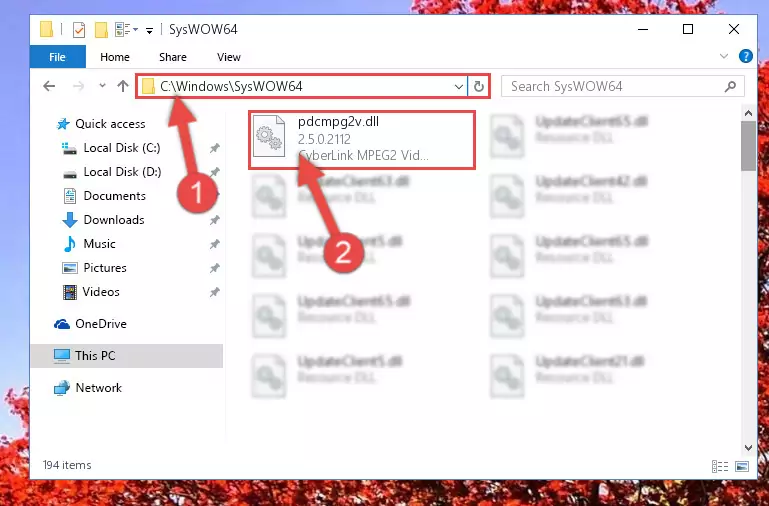
Task: Open Local Disk (C:) in sidebar
Action: pyautogui.click(x=122, y=148)
